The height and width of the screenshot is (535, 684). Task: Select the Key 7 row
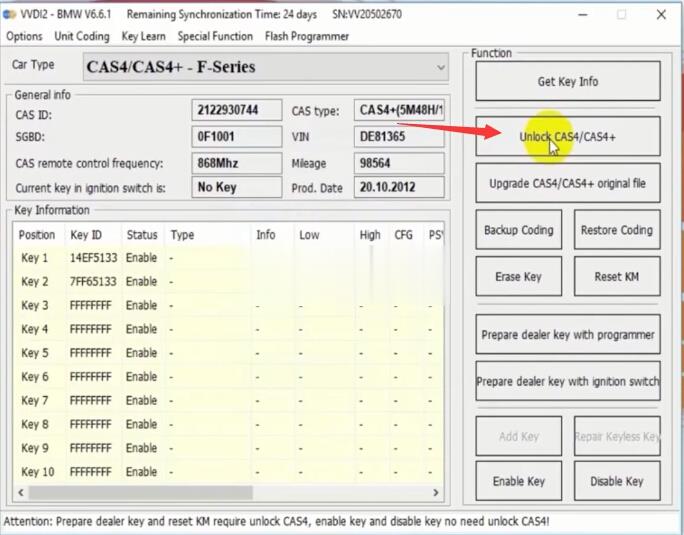pyautogui.click(x=229, y=401)
